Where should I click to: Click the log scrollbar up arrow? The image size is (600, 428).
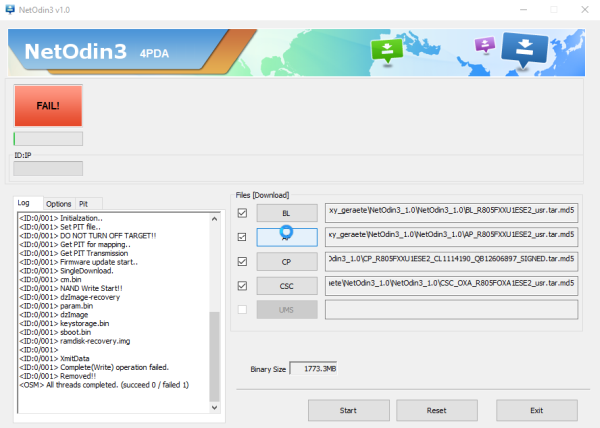pyautogui.click(x=214, y=219)
